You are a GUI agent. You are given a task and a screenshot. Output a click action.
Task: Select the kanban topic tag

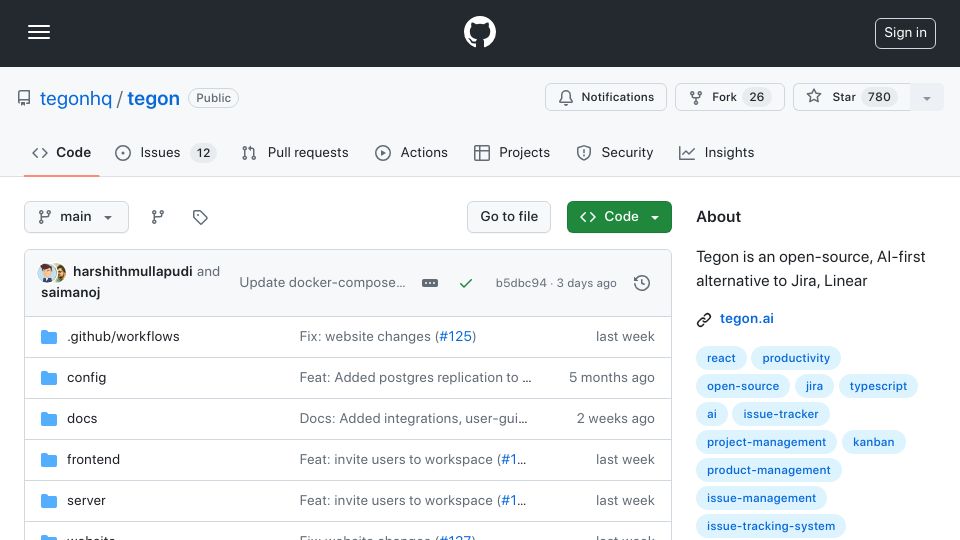pyautogui.click(x=874, y=442)
